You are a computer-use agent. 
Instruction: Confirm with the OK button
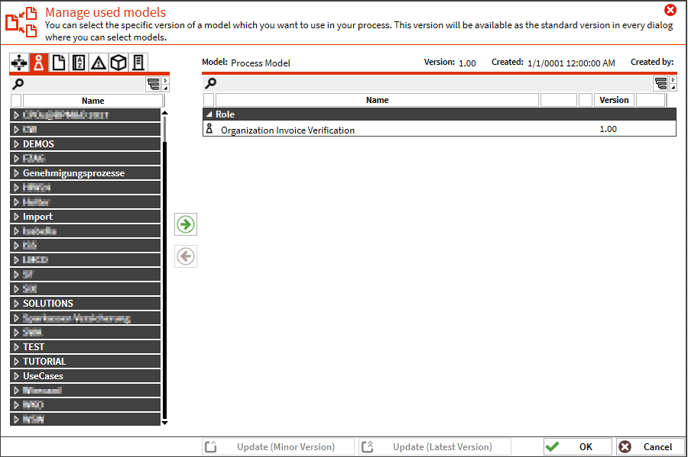[577, 447]
